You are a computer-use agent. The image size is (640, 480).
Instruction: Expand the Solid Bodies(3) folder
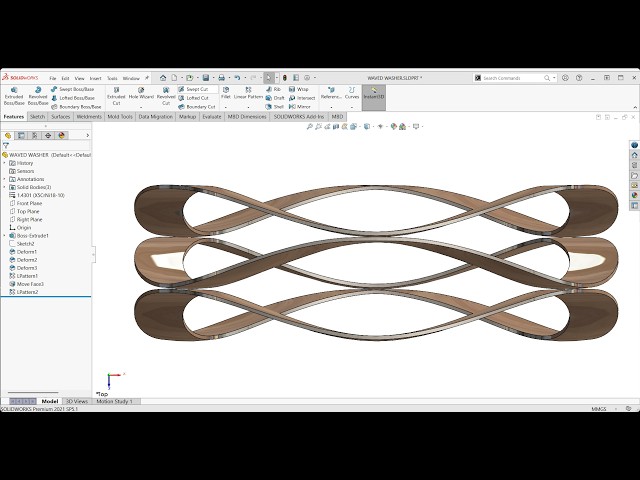click(4, 187)
